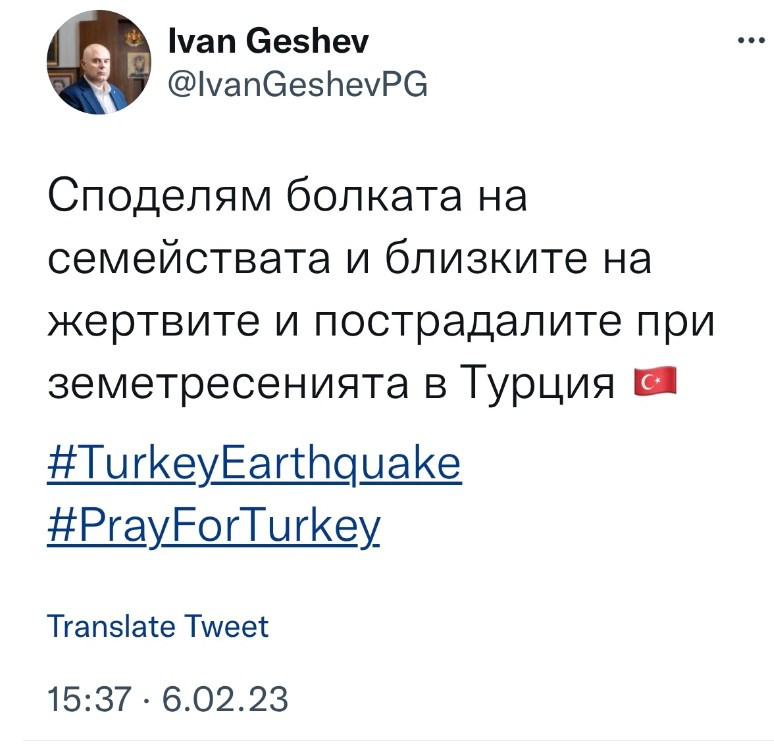Click Translate Tweet

(158, 626)
